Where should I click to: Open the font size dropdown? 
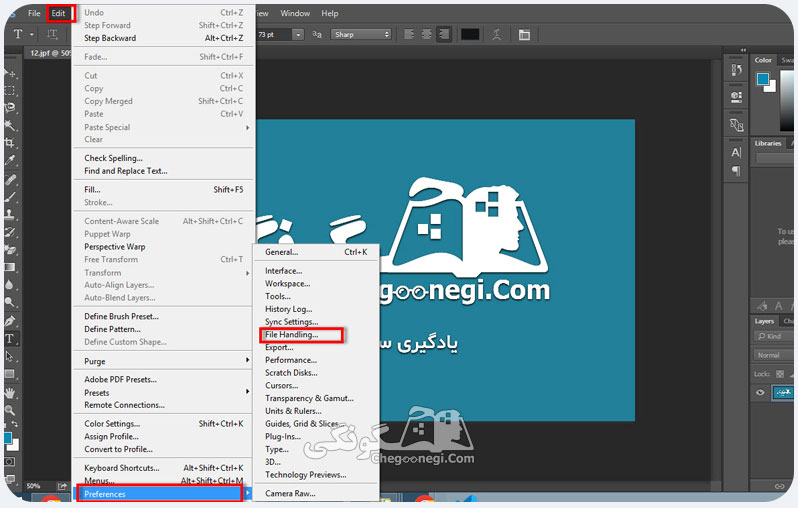tap(298, 35)
